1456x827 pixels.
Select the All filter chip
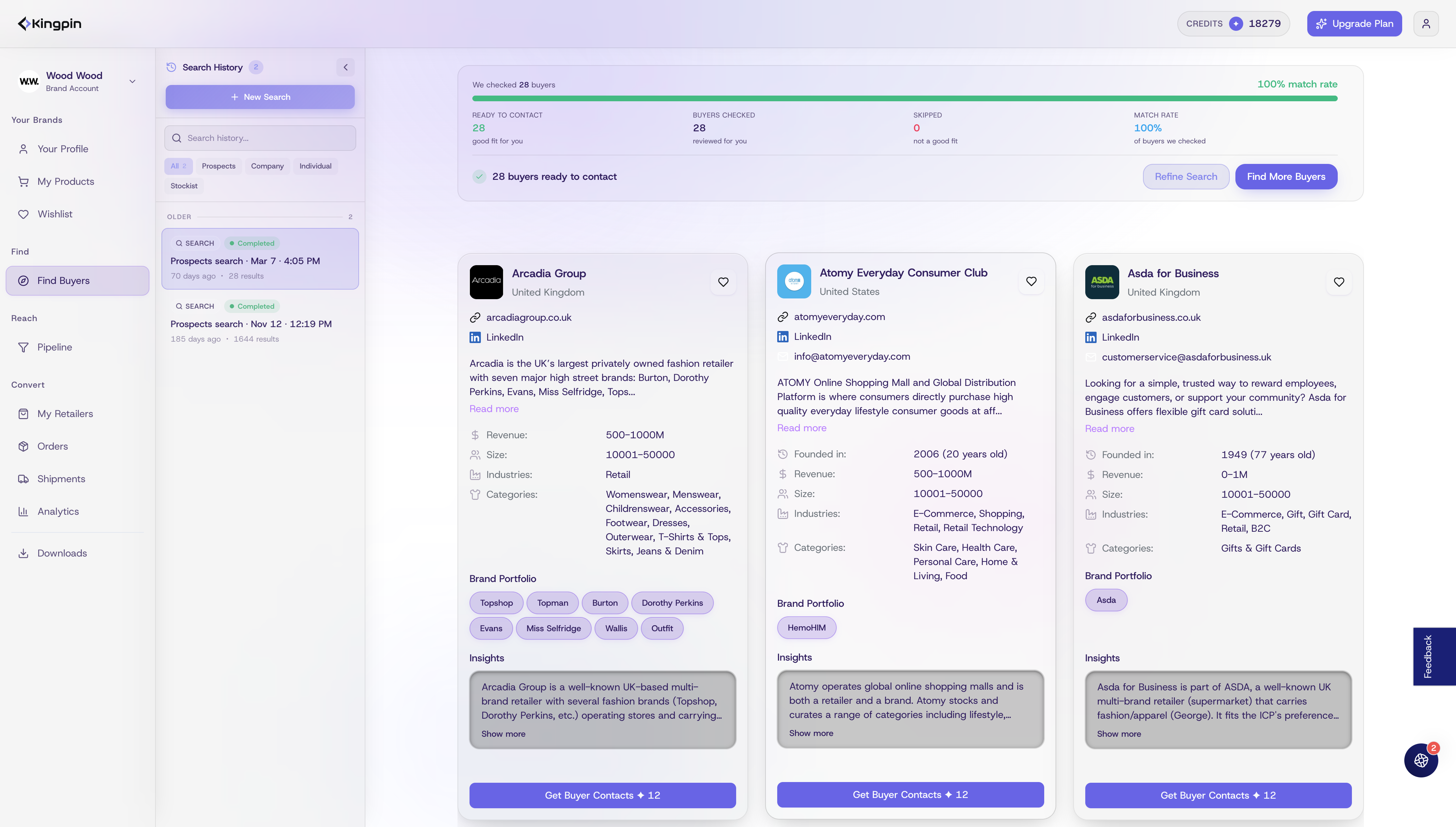point(178,166)
